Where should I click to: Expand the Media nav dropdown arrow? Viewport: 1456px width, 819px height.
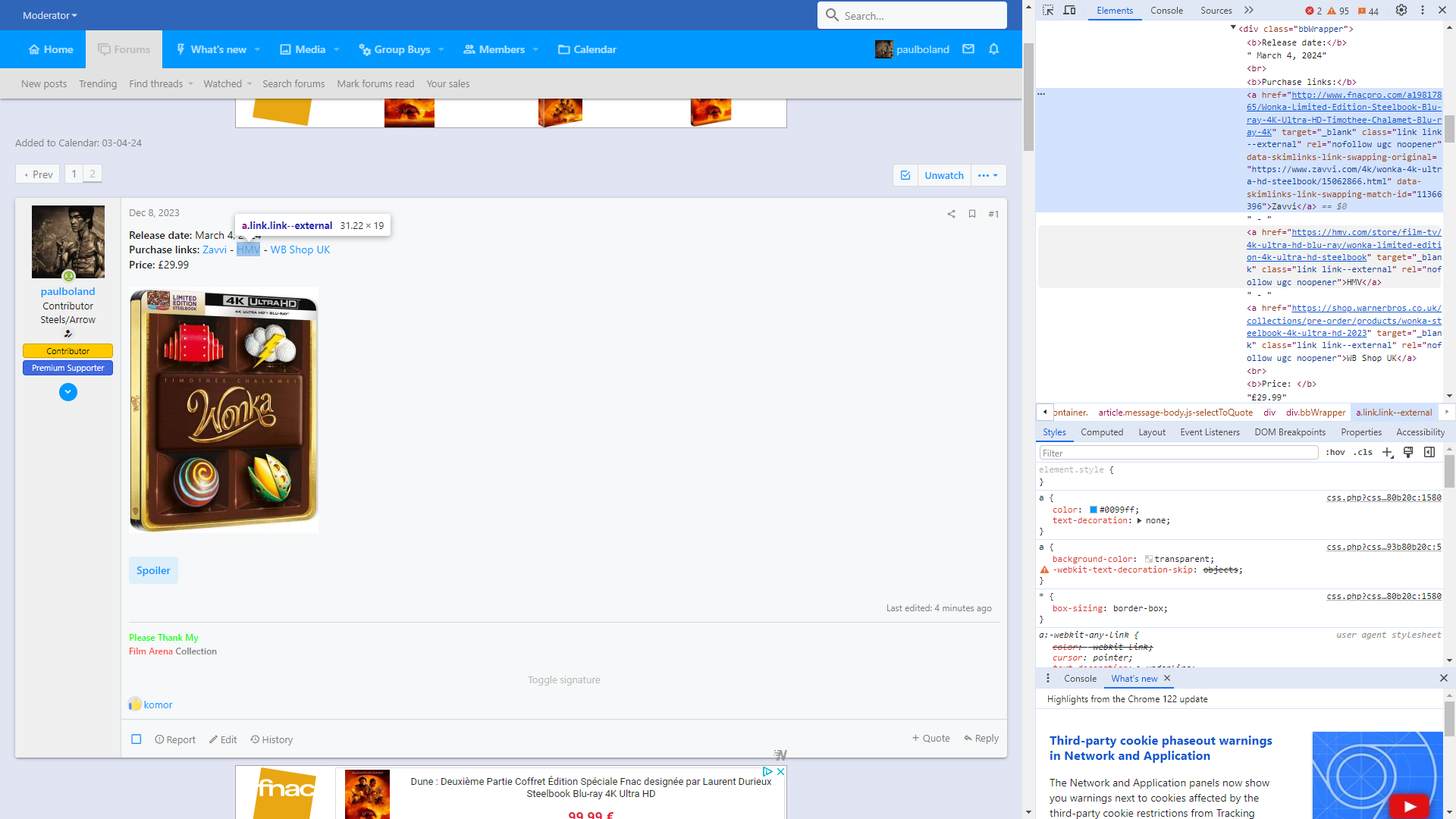336,49
